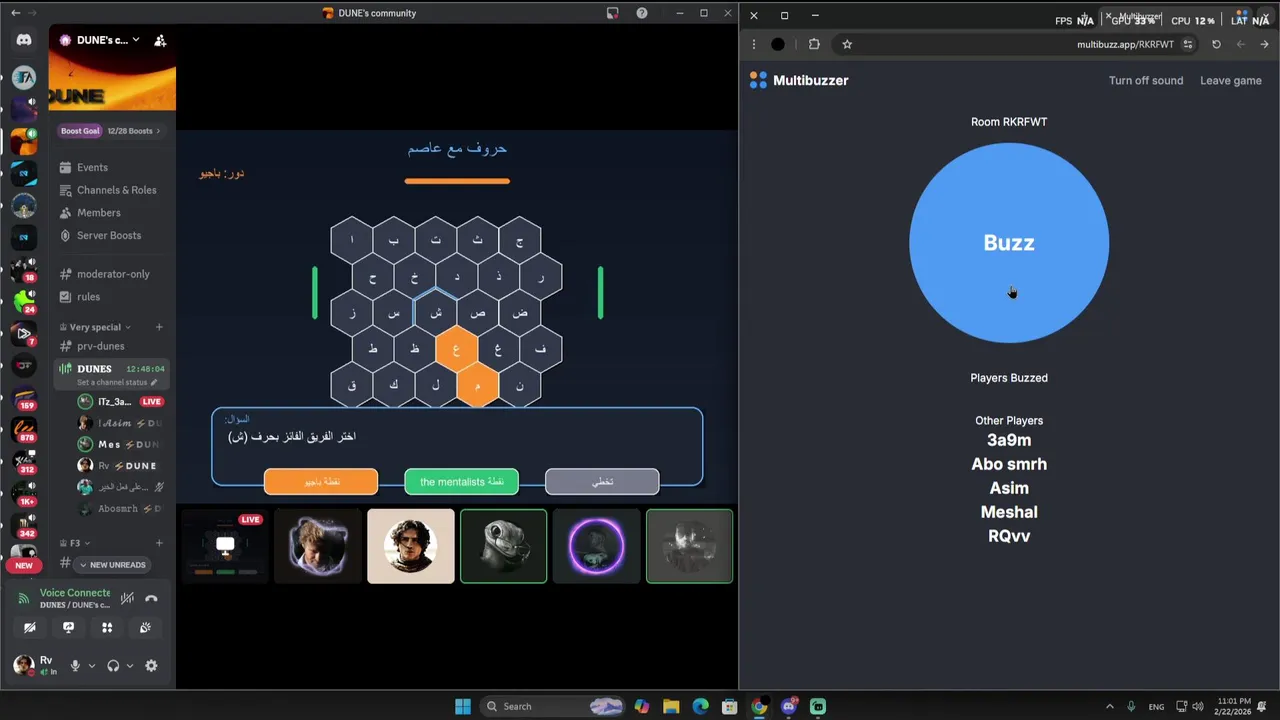This screenshot has height=720, width=1280.
Task: Disconnect from voice with hang-up icon
Action: tap(151, 598)
